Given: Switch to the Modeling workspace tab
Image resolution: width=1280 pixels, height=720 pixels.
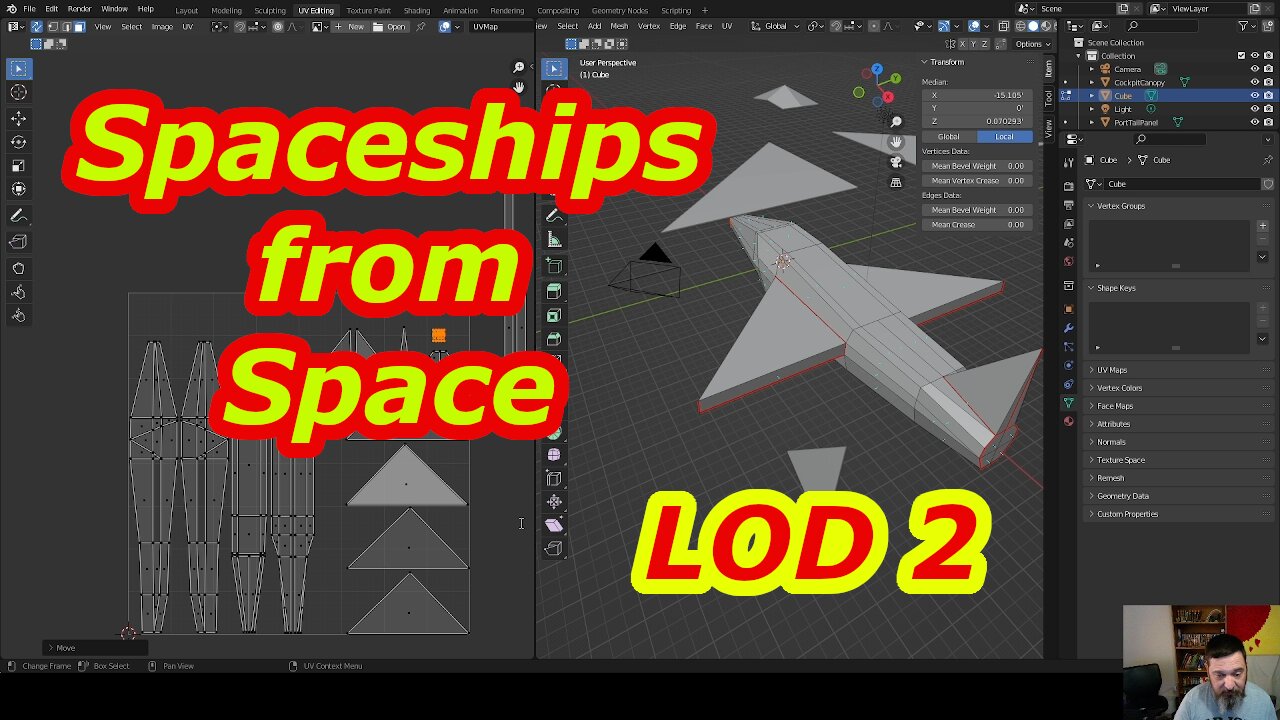Looking at the screenshot, I should [226, 10].
